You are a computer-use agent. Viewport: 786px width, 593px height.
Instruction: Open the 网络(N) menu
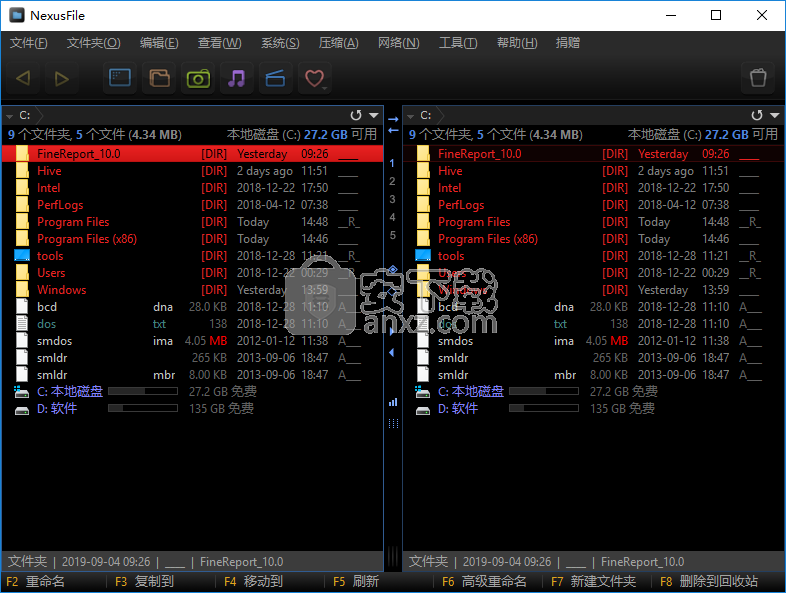pos(399,43)
